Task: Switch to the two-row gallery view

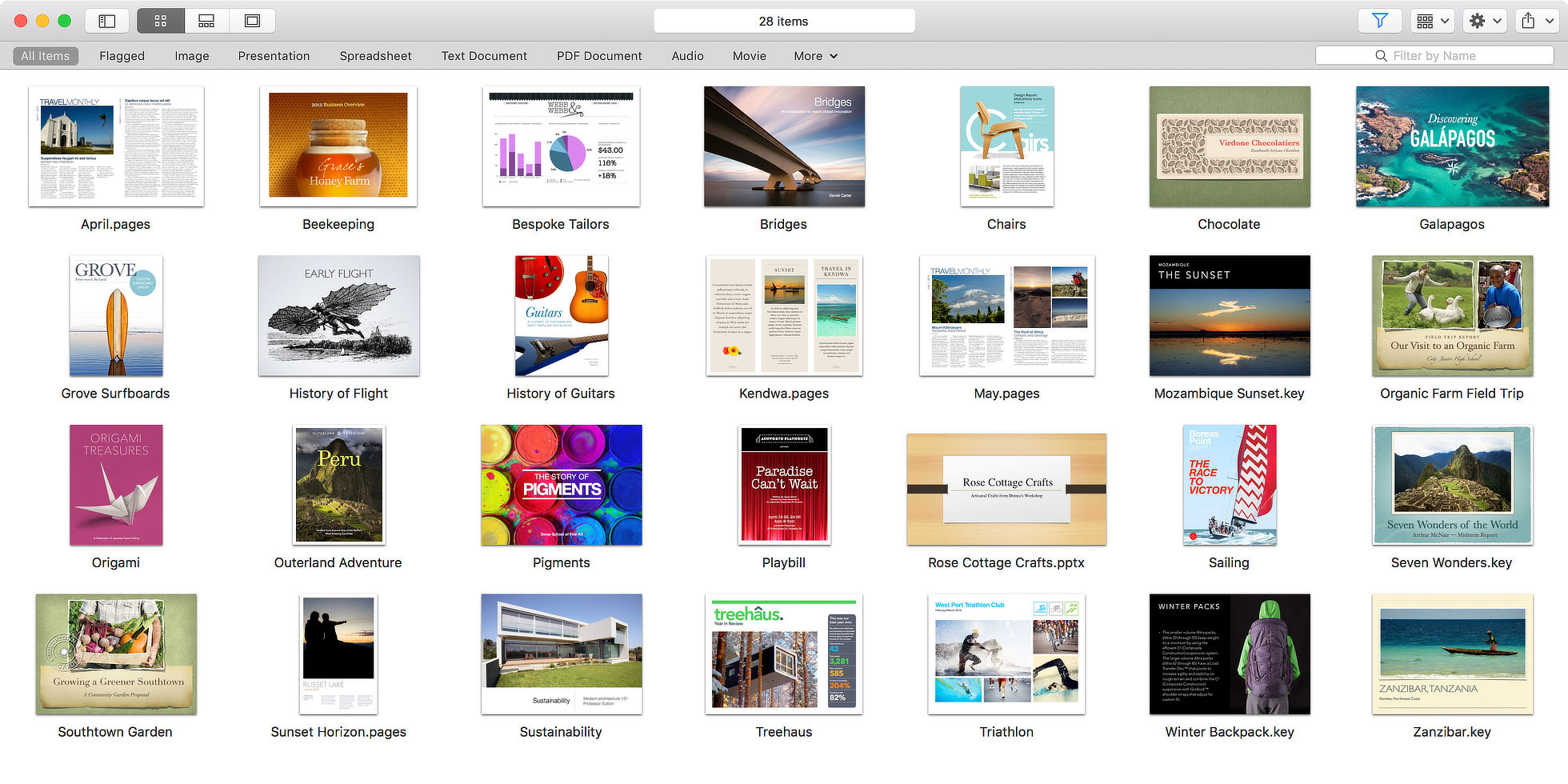Action: [x=206, y=21]
